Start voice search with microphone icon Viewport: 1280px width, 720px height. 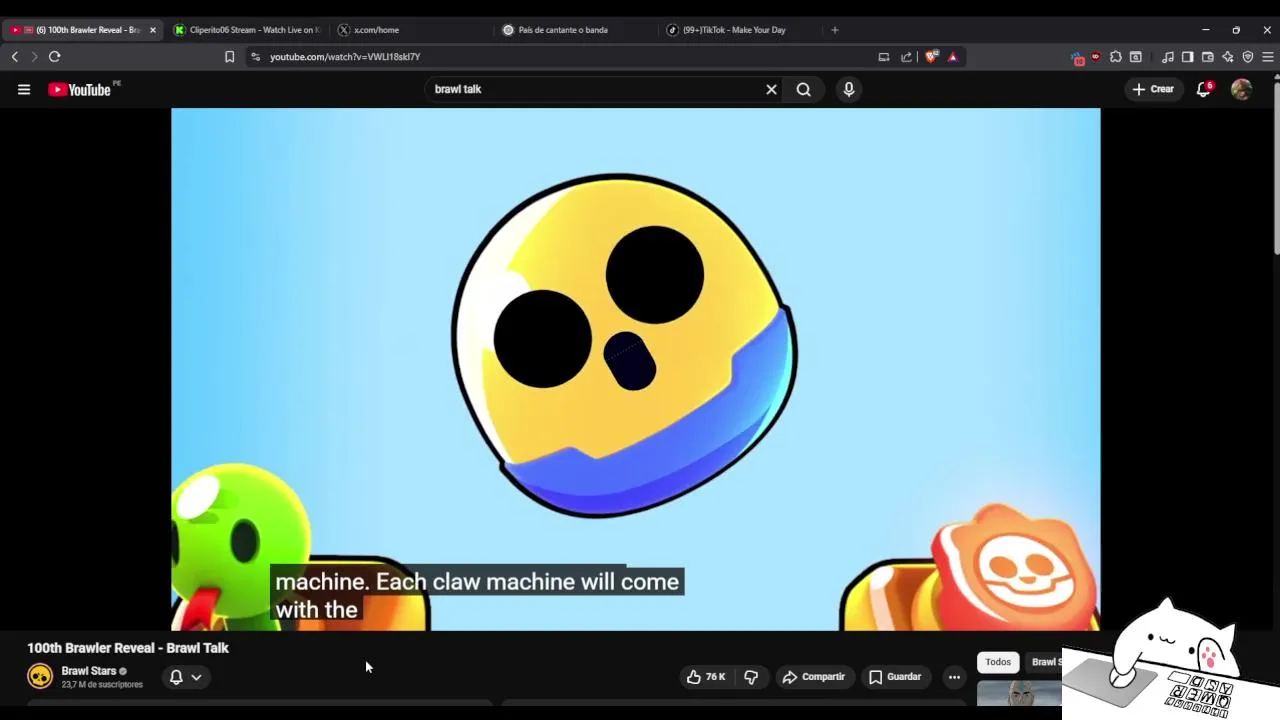pos(848,89)
